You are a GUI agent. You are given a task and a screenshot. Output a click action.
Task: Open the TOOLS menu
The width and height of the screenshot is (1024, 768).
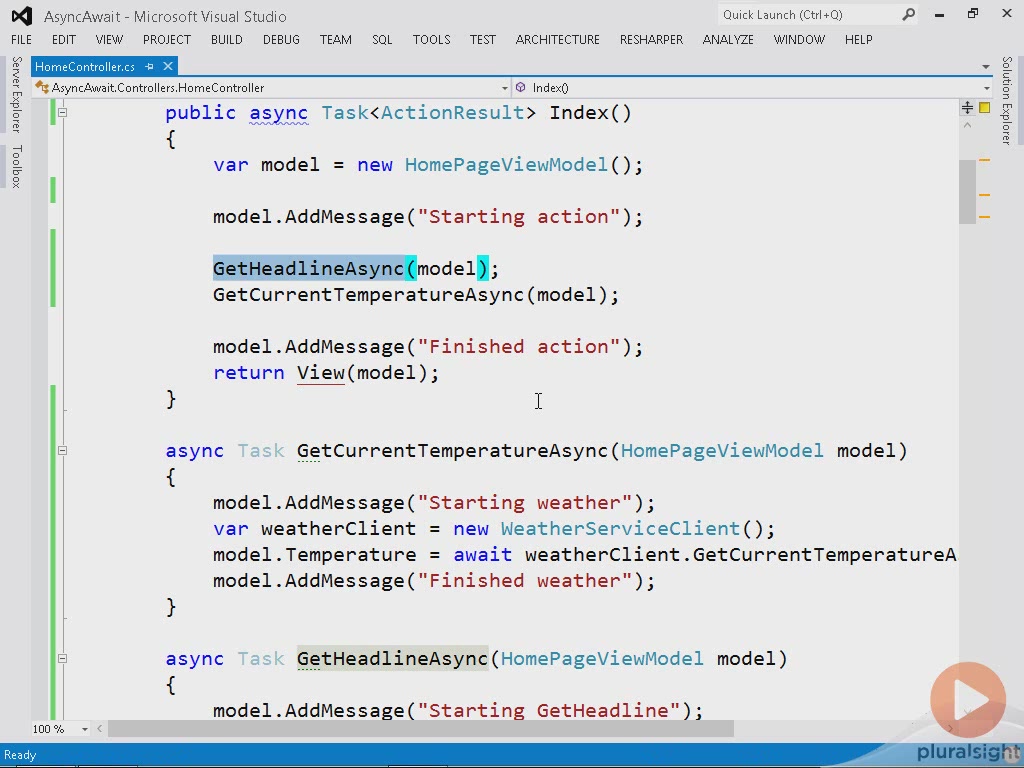(x=431, y=40)
